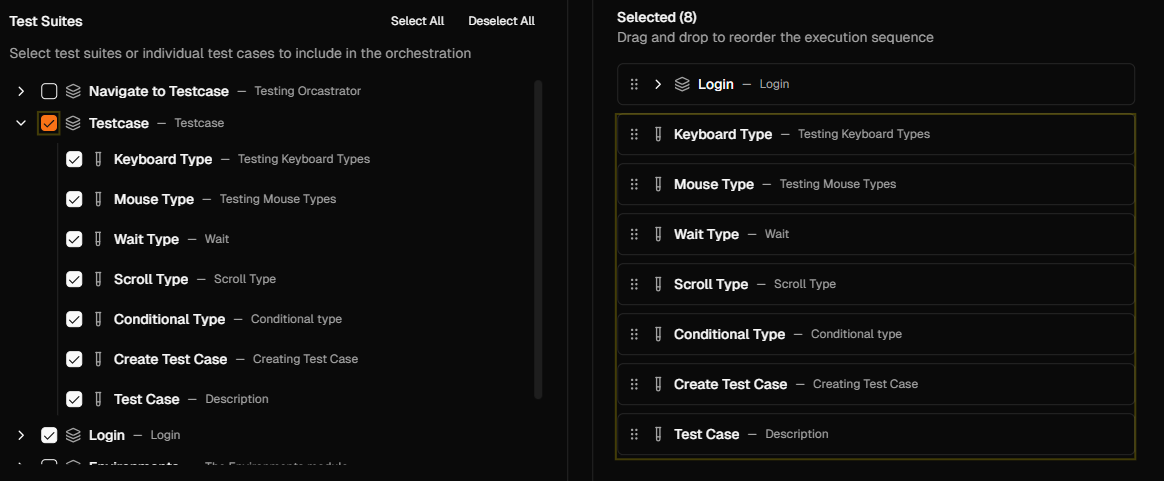This screenshot has width=1164, height=481.
Task: Grab the drag handle of selected Keyboard Type
Action: click(x=634, y=134)
